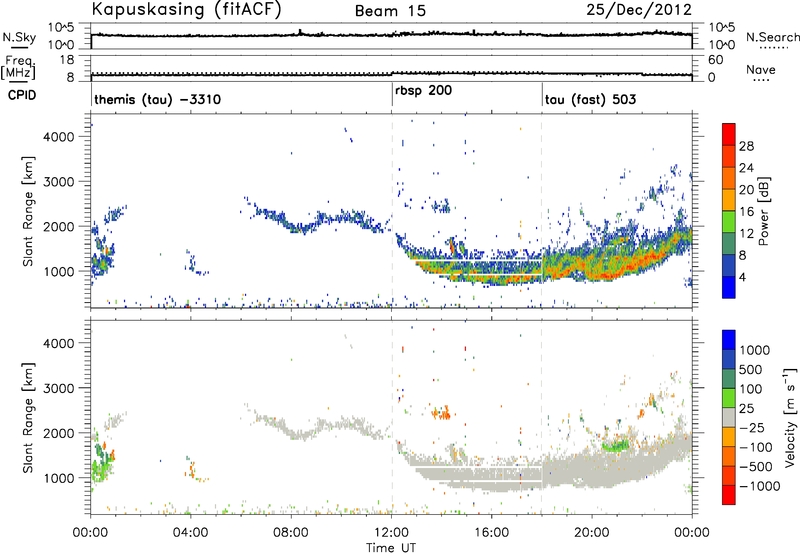Click the N.Sky legend label
This screenshot has height=554, width=800.
click(x=19, y=37)
